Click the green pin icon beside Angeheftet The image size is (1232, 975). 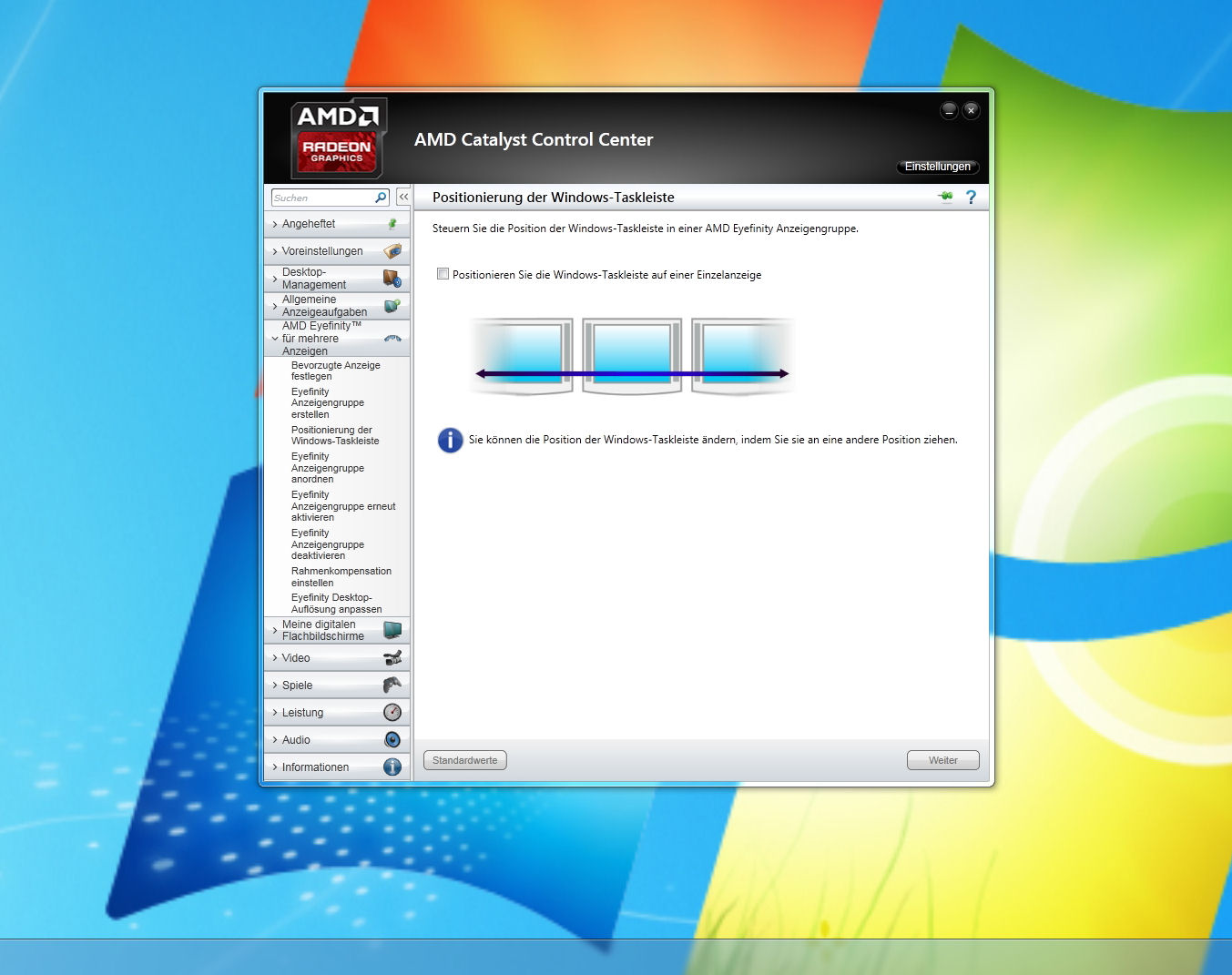392,224
